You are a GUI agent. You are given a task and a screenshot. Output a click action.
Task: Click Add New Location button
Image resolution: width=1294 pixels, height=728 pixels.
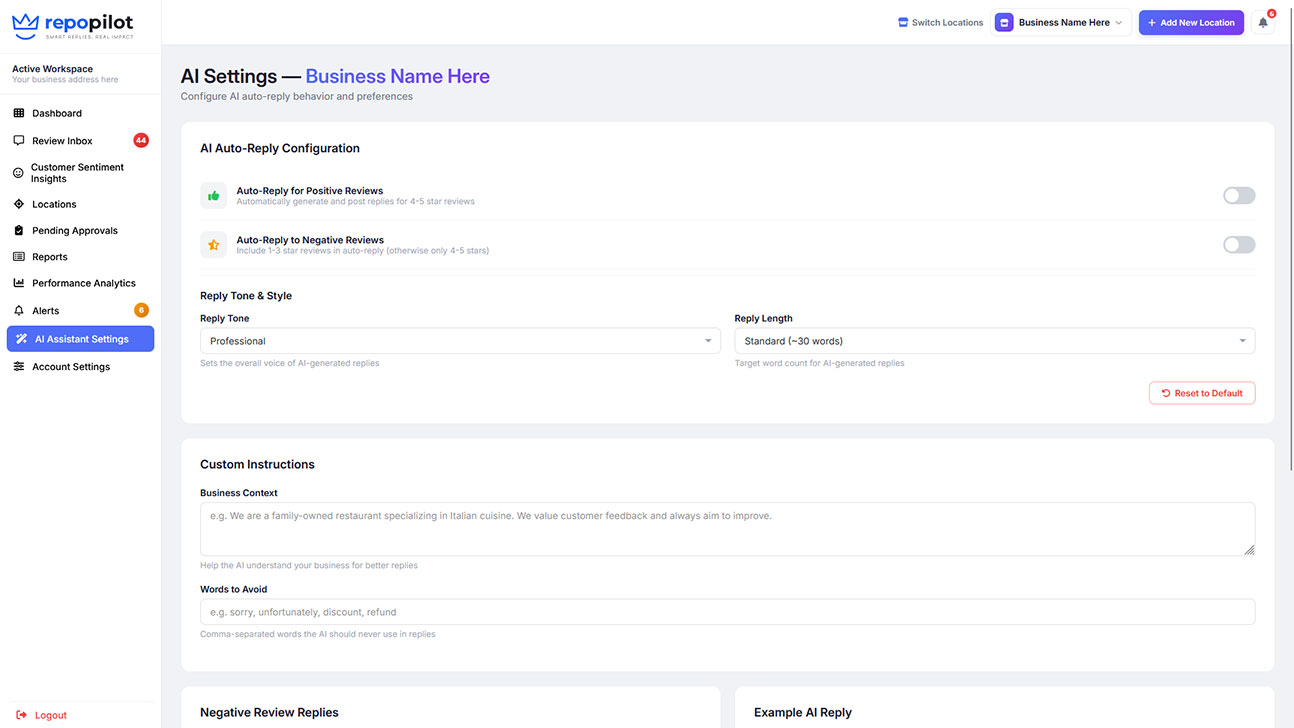pyautogui.click(x=1191, y=22)
